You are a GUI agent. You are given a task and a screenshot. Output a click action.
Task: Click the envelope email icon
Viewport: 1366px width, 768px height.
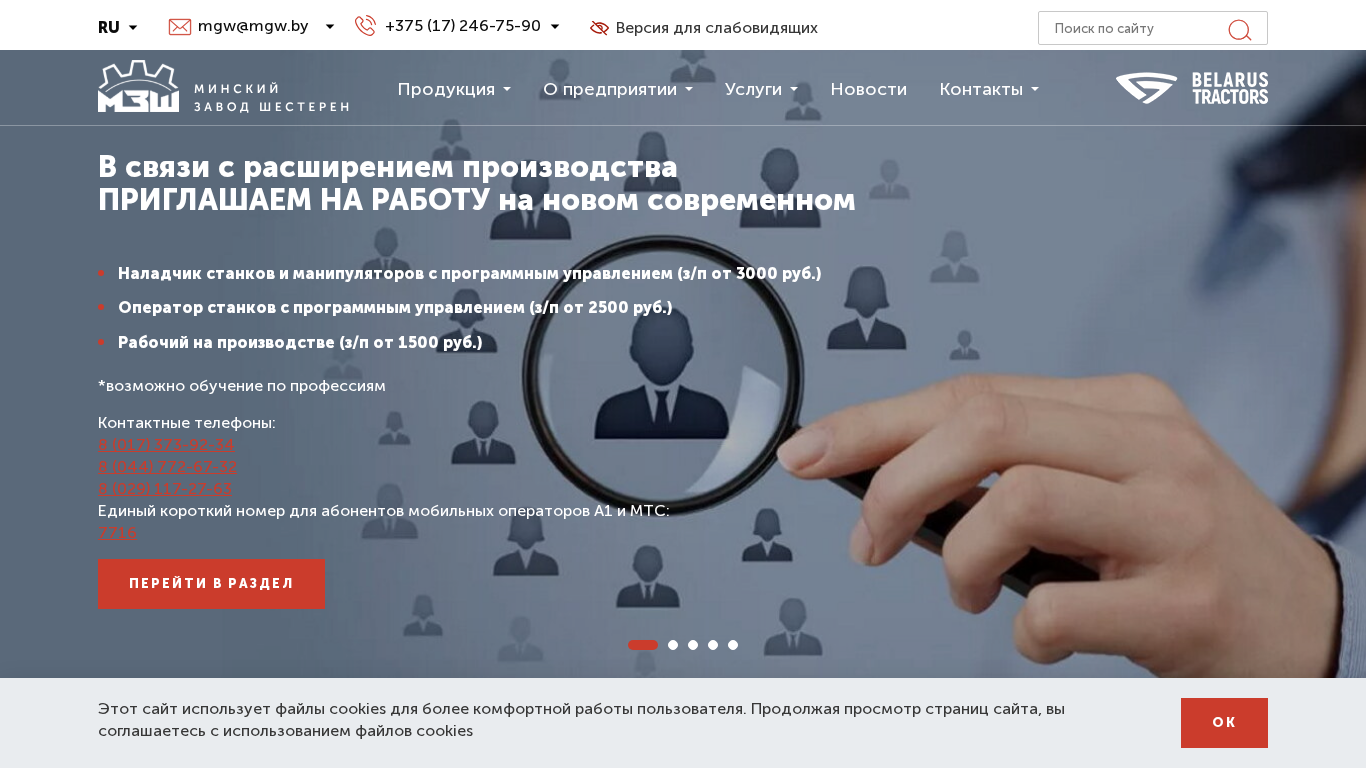pos(180,27)
